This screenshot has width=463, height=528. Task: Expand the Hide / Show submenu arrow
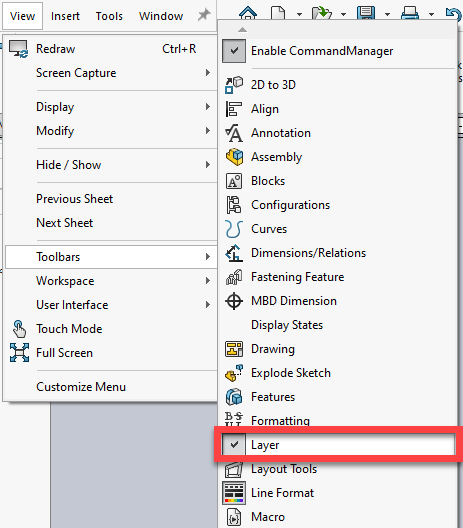click(x=208, y=165)
